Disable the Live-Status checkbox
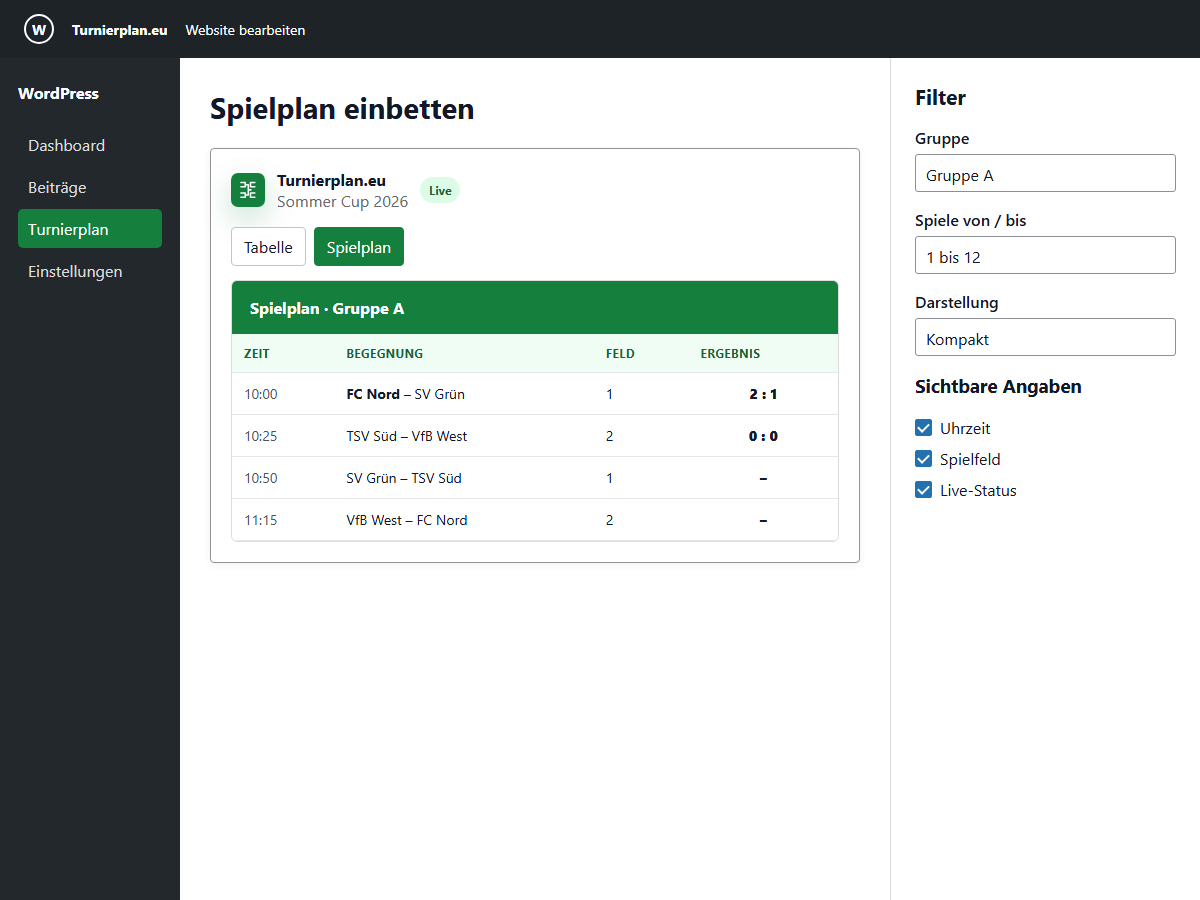This screenshot has width=1200, height=900. [x=923, y=490]
